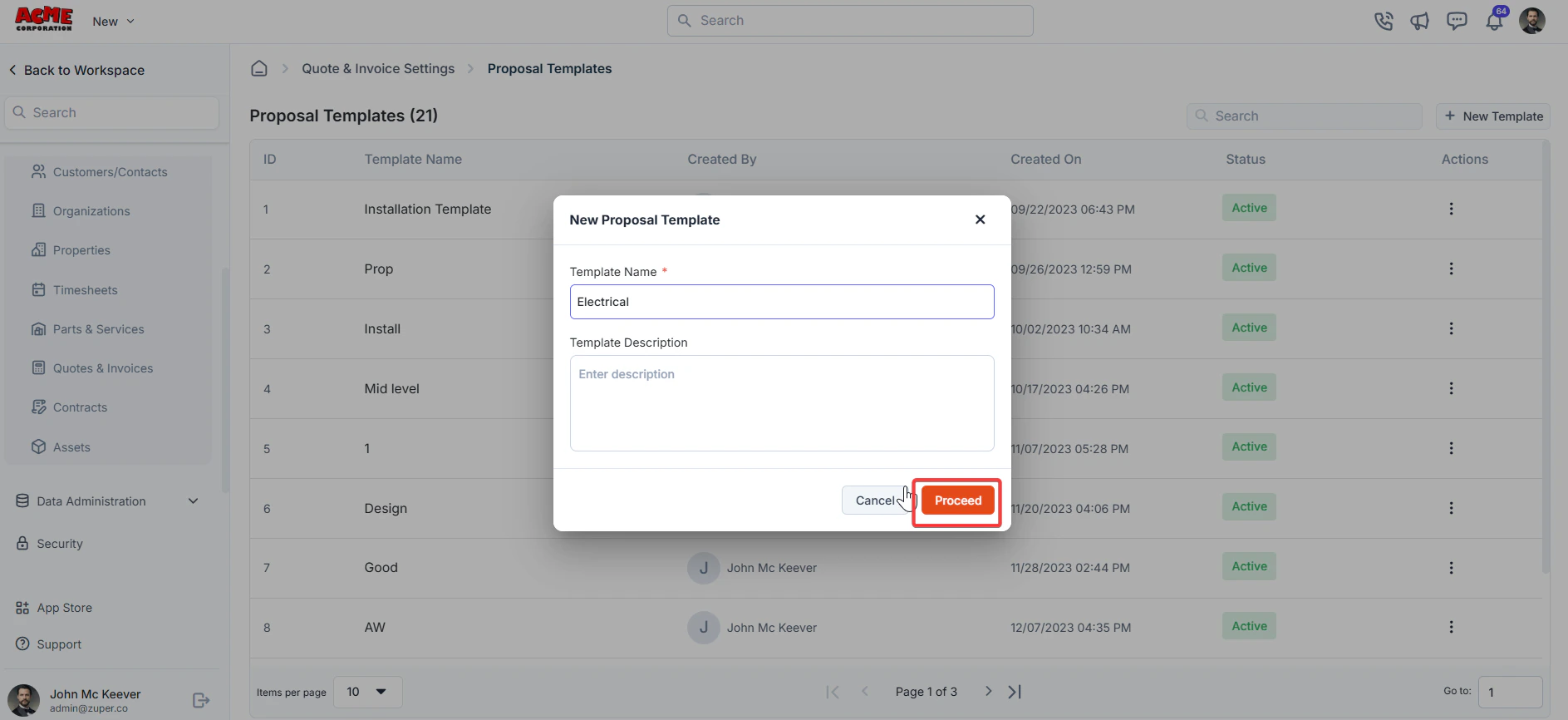Open the chat messages icon
This screenshot has width=1568, height=720.
click(1457, 21)
